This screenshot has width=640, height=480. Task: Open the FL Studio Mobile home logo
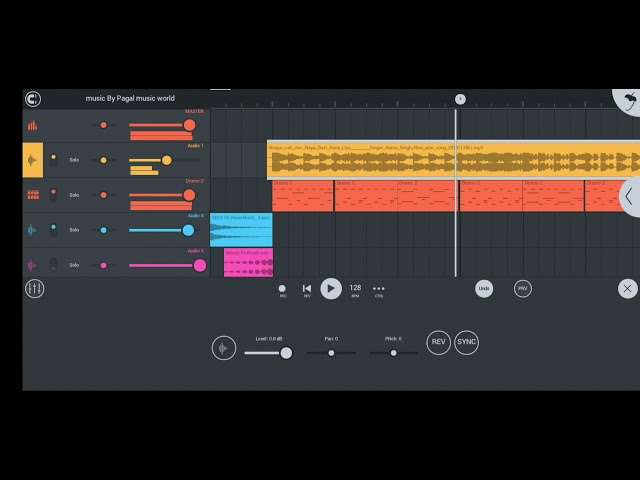coord(33,99)
